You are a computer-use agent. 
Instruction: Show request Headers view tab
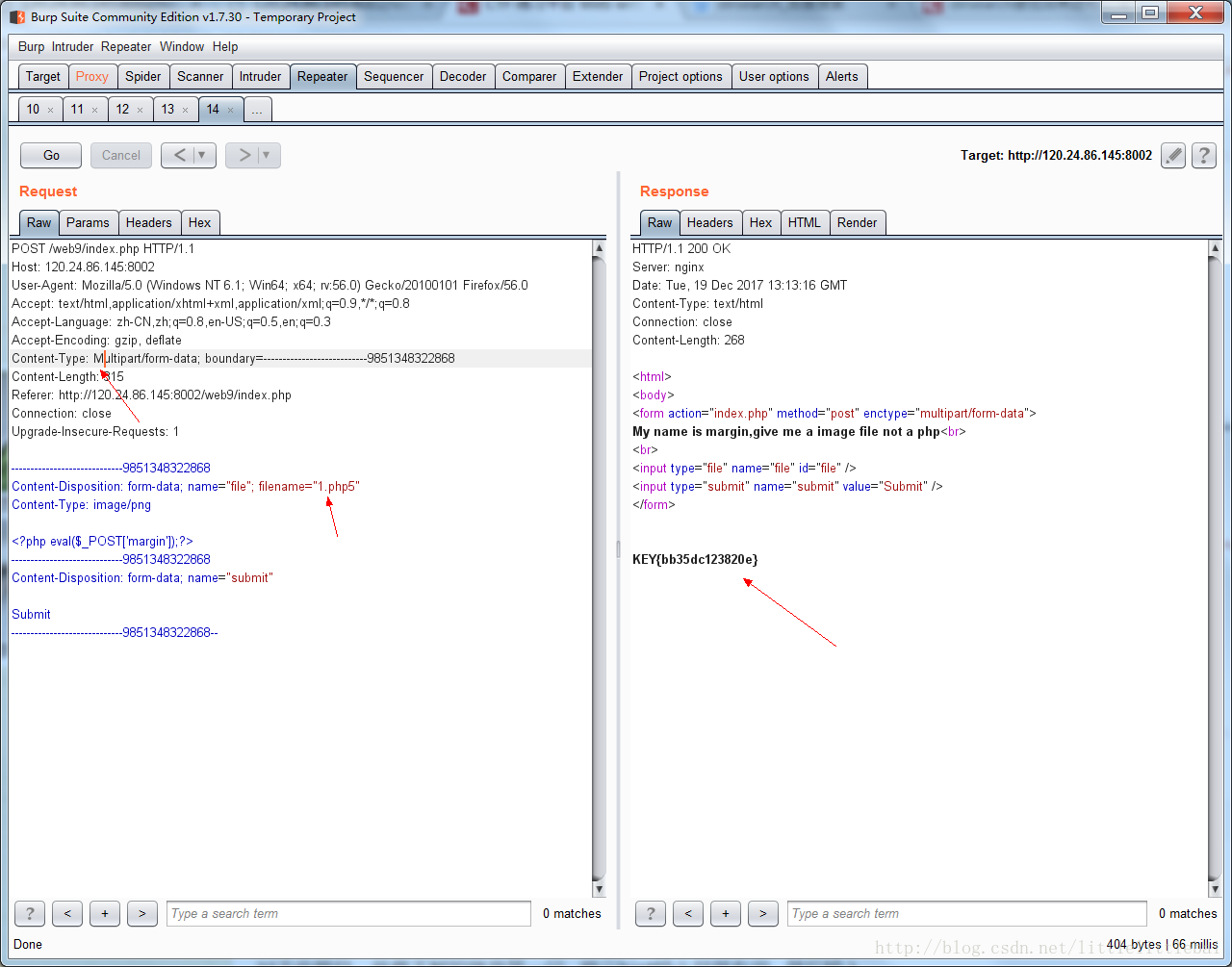[148, 222]
